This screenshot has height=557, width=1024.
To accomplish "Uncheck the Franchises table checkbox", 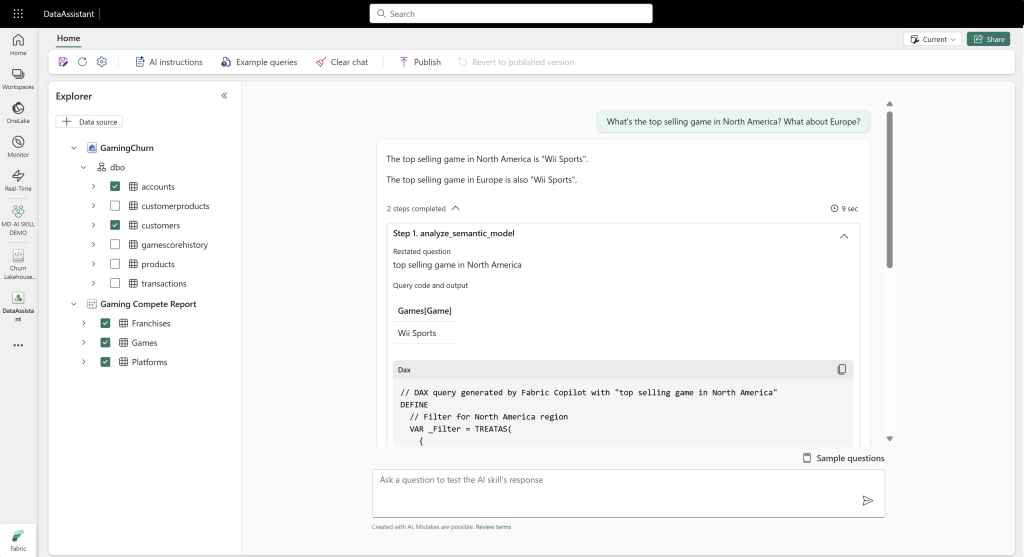I will tap(105, 323).
